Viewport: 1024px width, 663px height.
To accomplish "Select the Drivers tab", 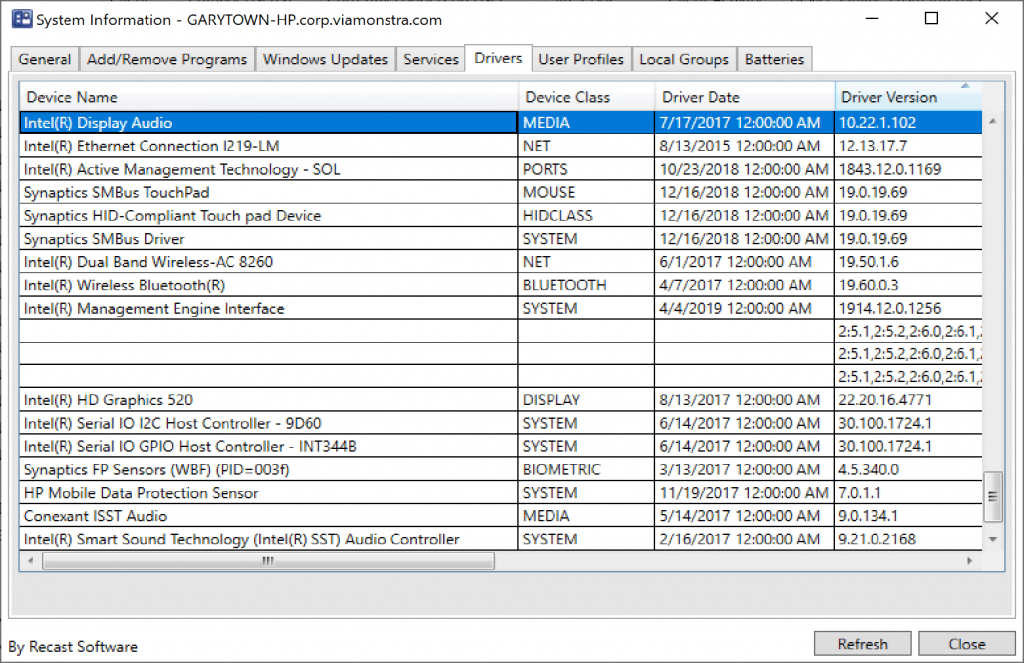I will tap(497, 58).
